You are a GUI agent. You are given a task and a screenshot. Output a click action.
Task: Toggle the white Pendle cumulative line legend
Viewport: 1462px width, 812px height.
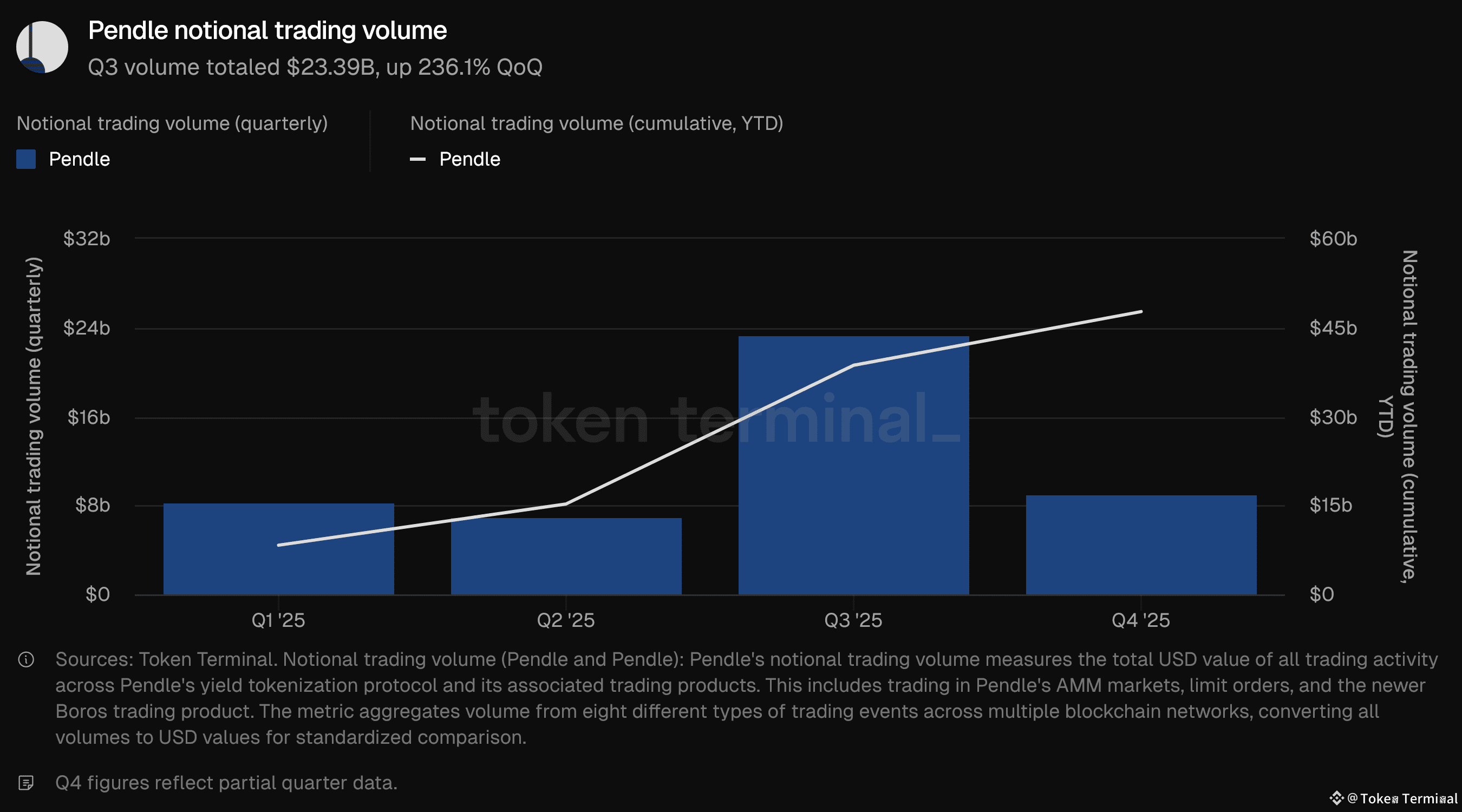click(x=417, y=160)
